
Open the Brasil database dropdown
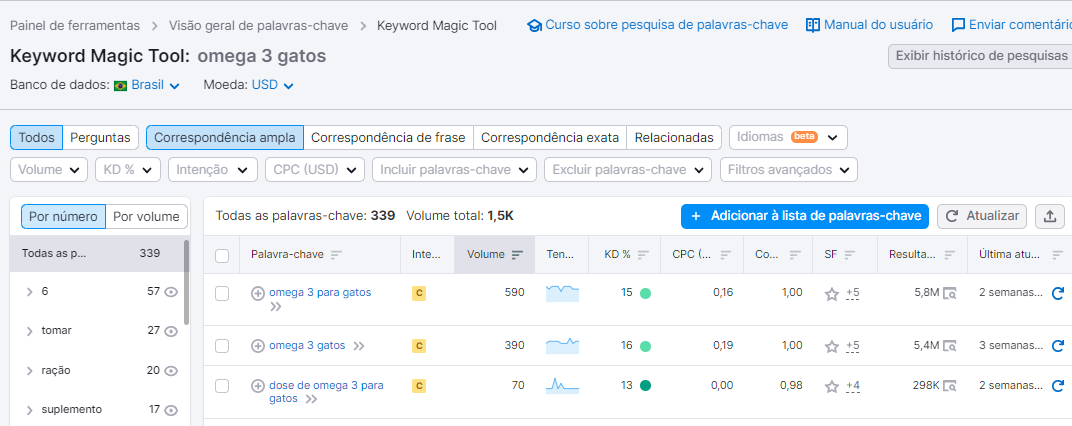[x=155, y=85]
